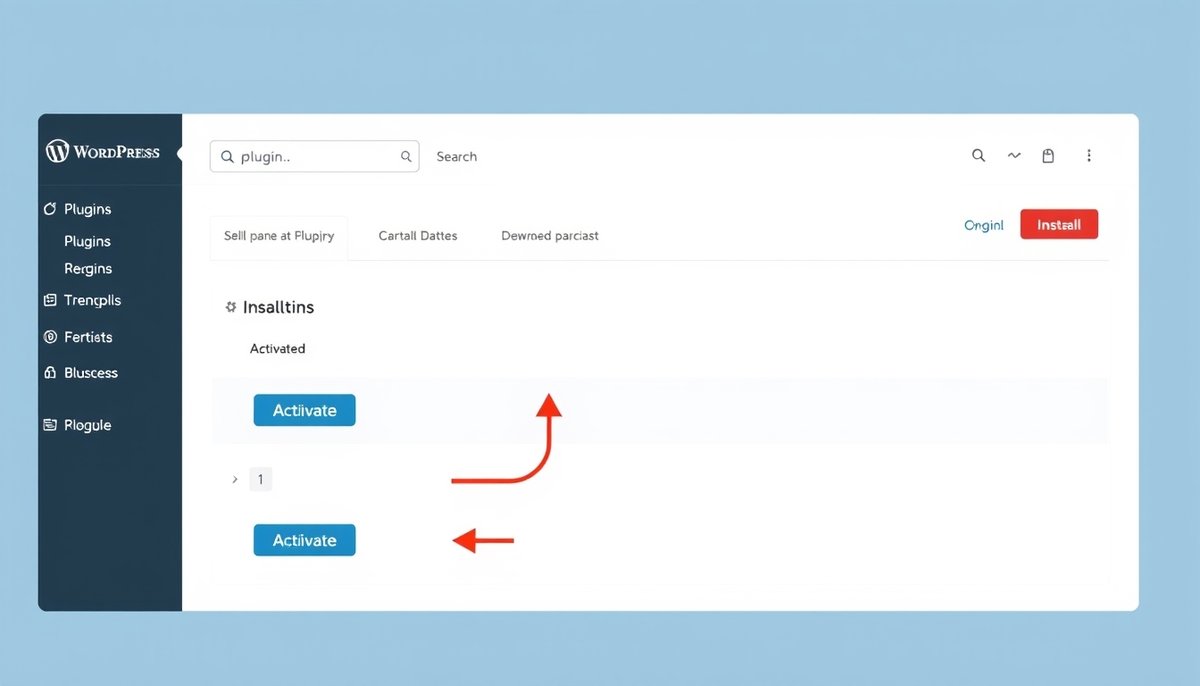Open Fertists in the sidebar
Viewport: 1200px width, 686px height.
(88, 337)
